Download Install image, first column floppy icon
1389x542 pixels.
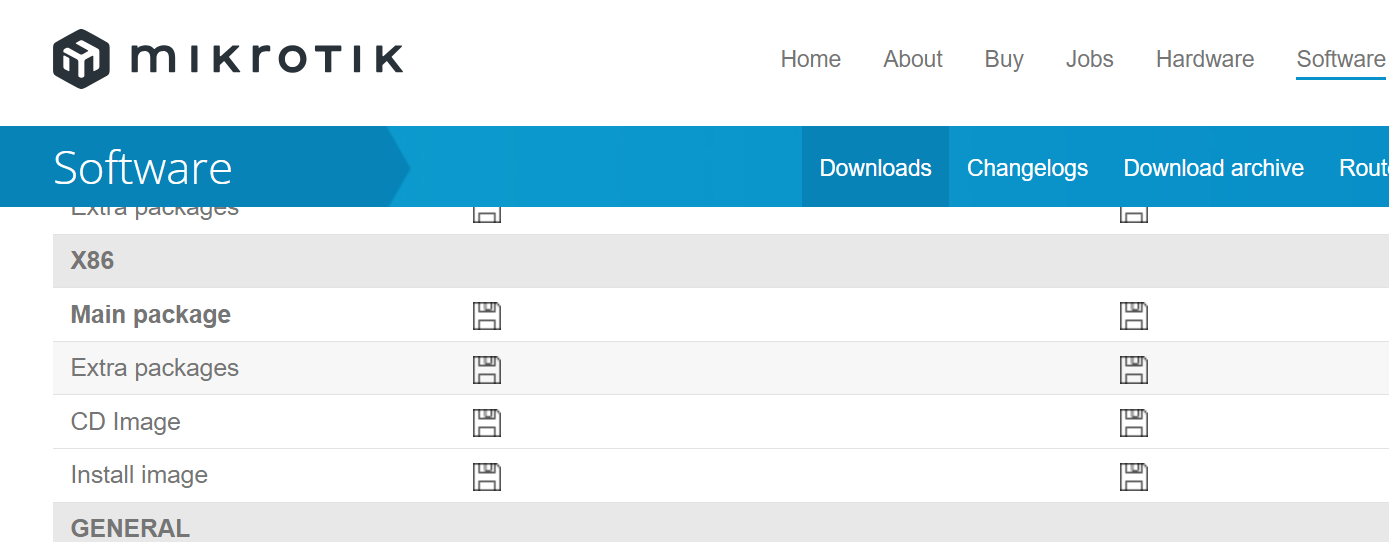[x=487, y=476]
